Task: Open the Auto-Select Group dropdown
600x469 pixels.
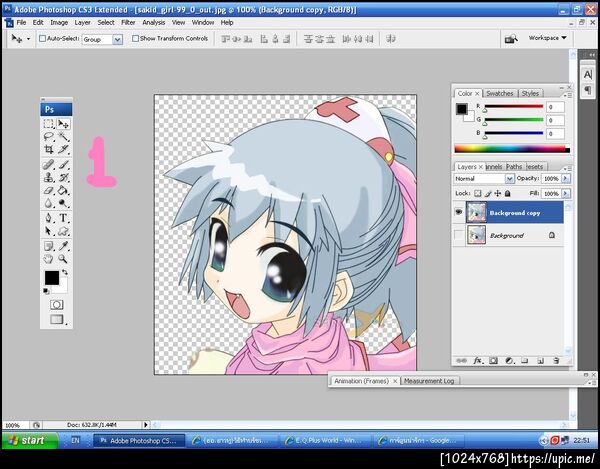Action: 117,39
